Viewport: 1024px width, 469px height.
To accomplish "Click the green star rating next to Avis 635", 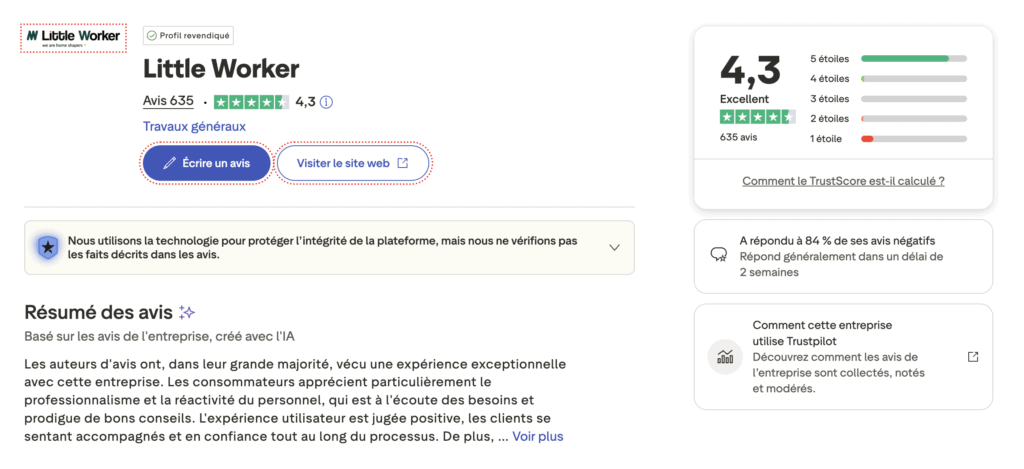I will [251, 102].
